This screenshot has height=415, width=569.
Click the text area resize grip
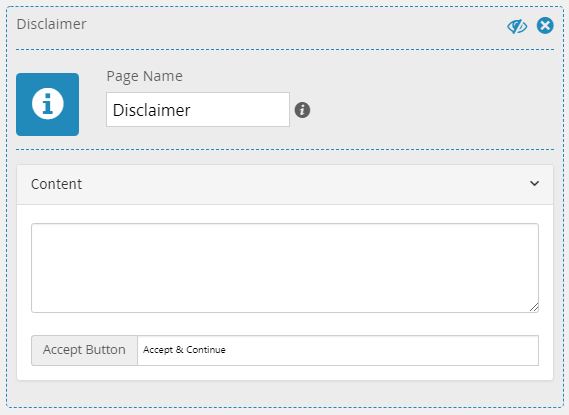pyautogui.click(x=533, y=307)
